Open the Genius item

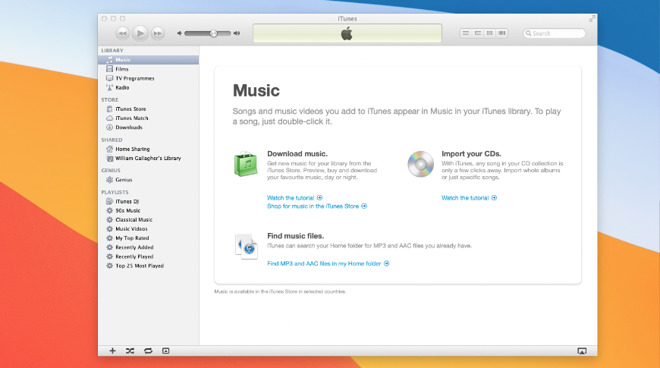click(x=124, y=180)
